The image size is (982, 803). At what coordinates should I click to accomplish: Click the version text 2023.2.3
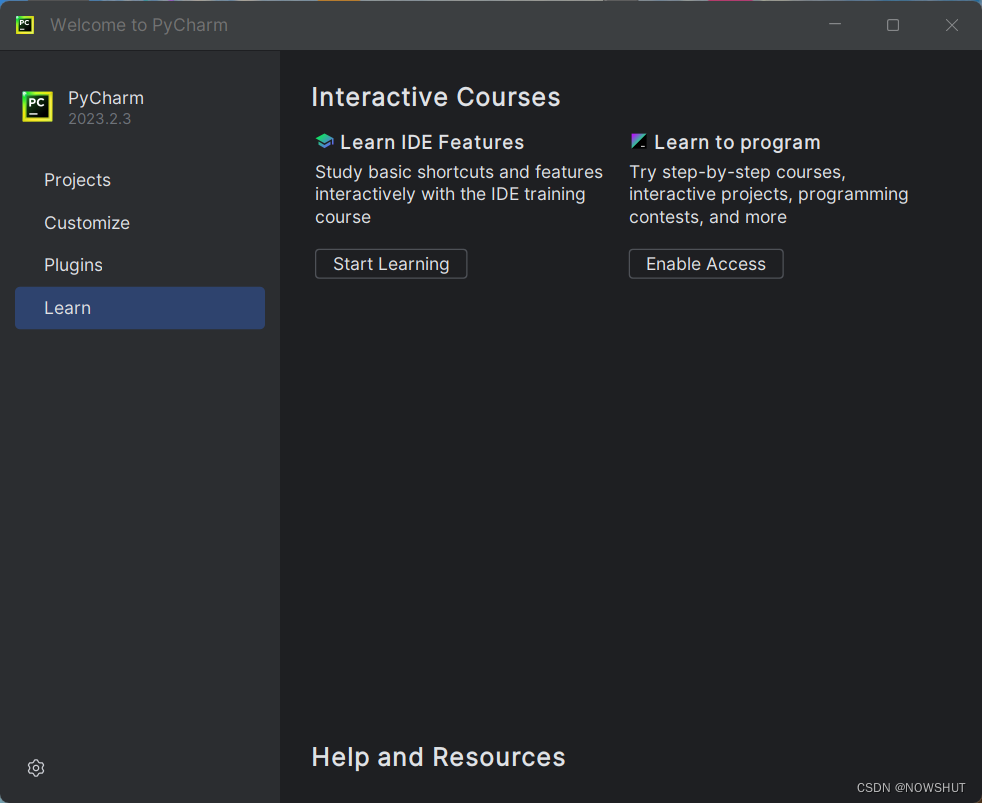(100, 119)
